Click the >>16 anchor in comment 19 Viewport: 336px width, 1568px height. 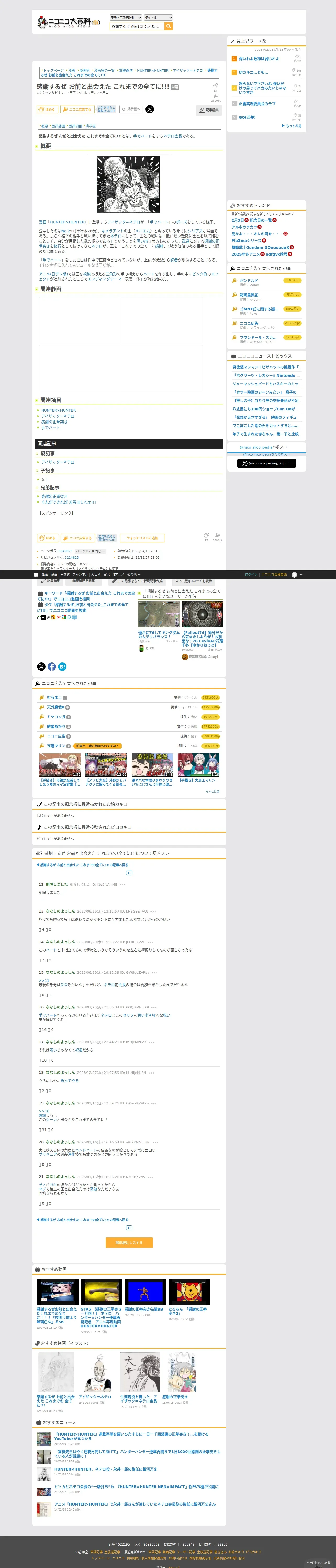click(x=44, y=1111)
